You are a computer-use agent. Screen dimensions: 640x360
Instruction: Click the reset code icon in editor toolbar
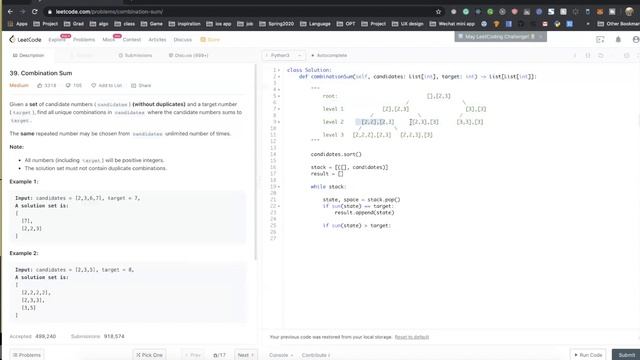pos(601,56)
